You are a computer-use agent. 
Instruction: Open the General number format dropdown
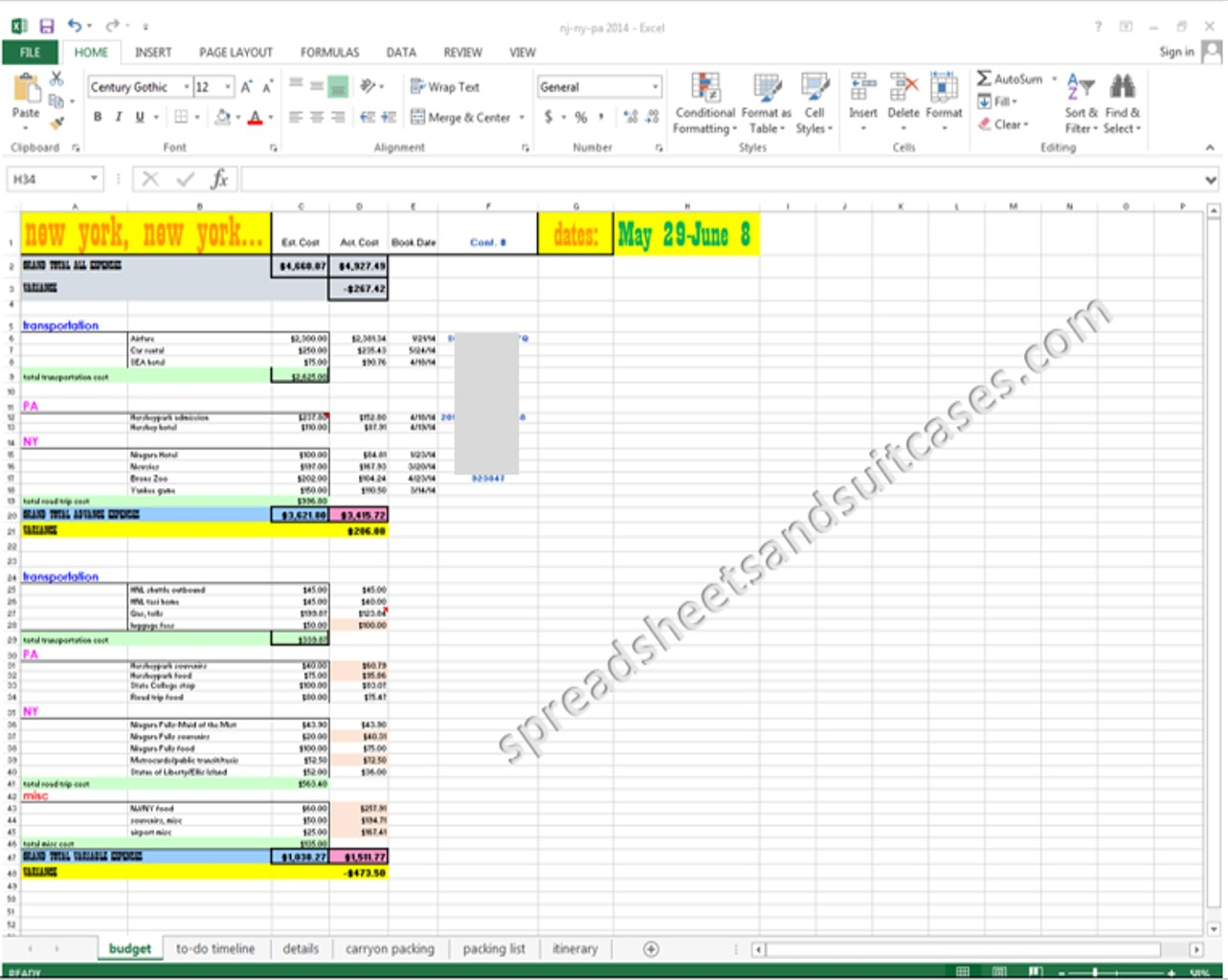pyautogui.click(x=656, y=87)
